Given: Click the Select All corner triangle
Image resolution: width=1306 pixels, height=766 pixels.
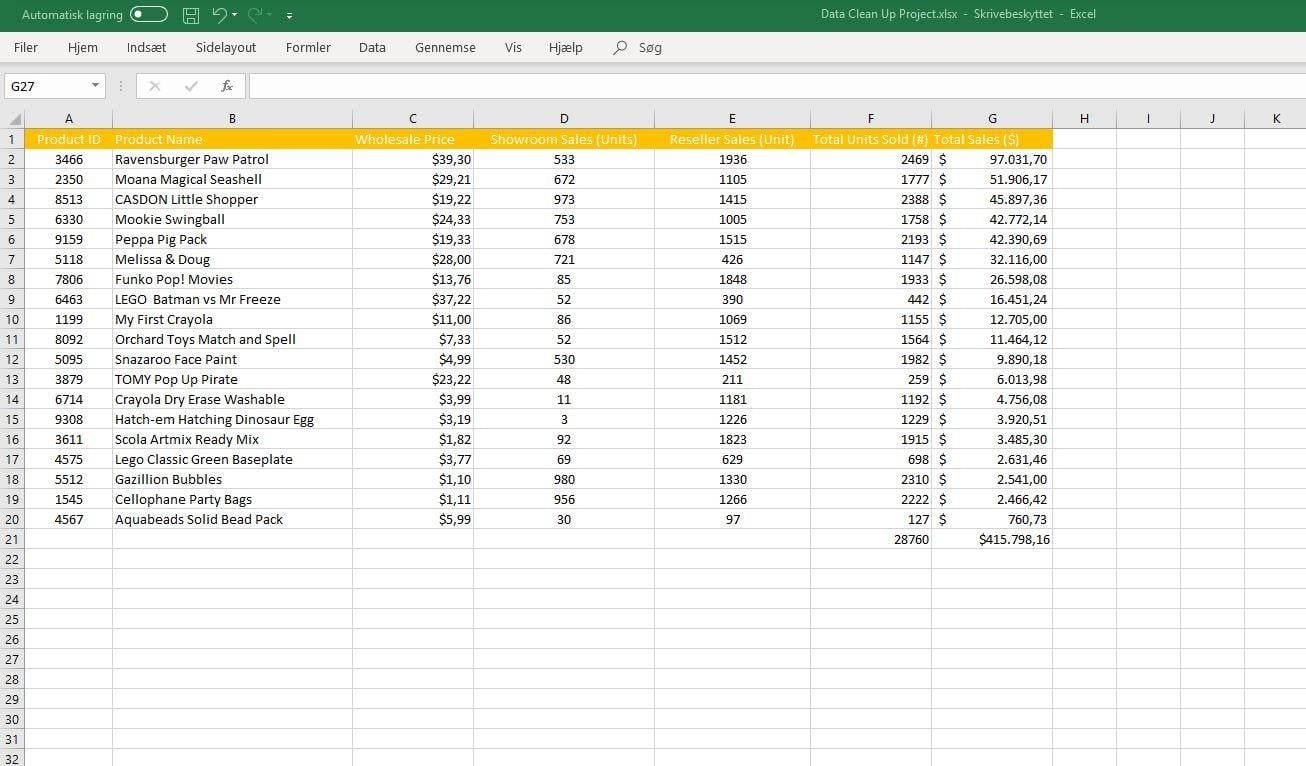Looking at the screenshot, I should (12, 119).
